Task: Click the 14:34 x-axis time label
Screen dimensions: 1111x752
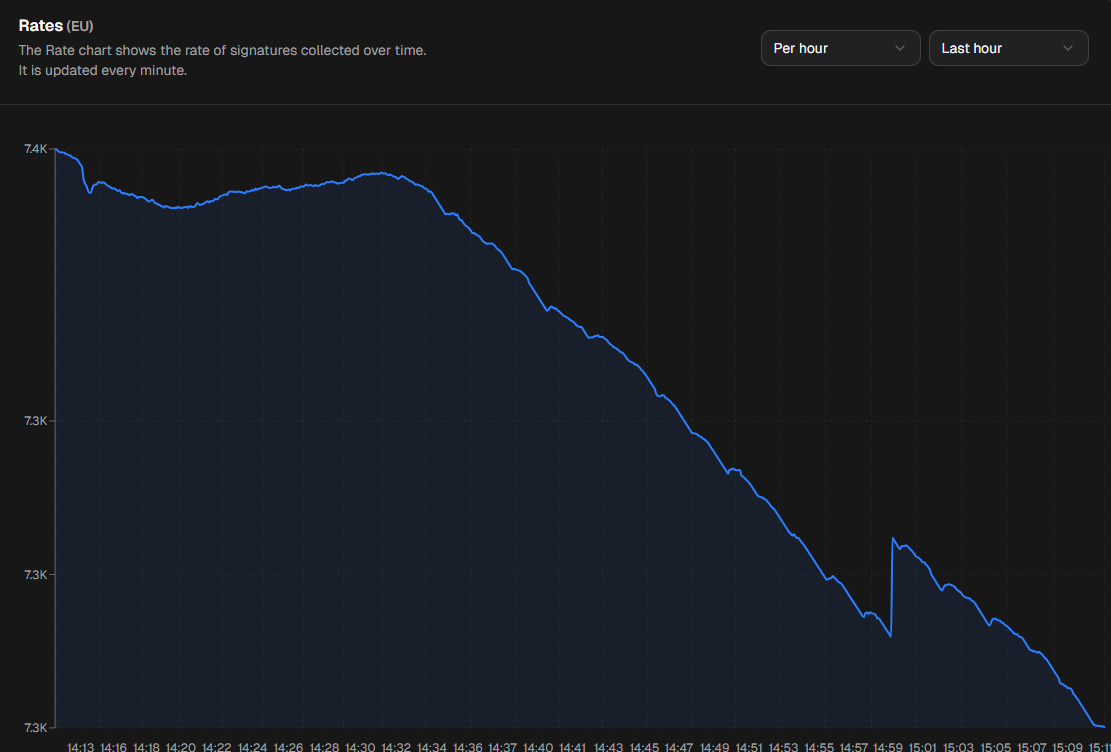Action: pos(432,747)
